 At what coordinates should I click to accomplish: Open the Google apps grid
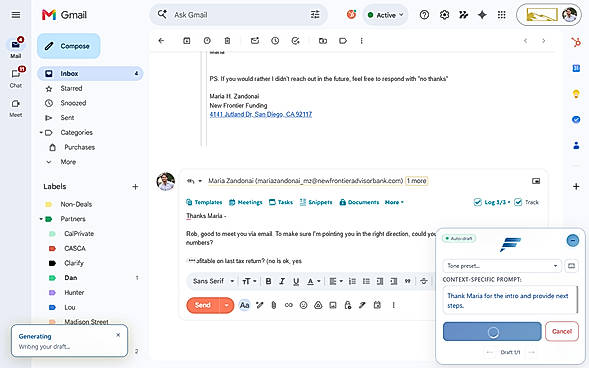[501, 15]
